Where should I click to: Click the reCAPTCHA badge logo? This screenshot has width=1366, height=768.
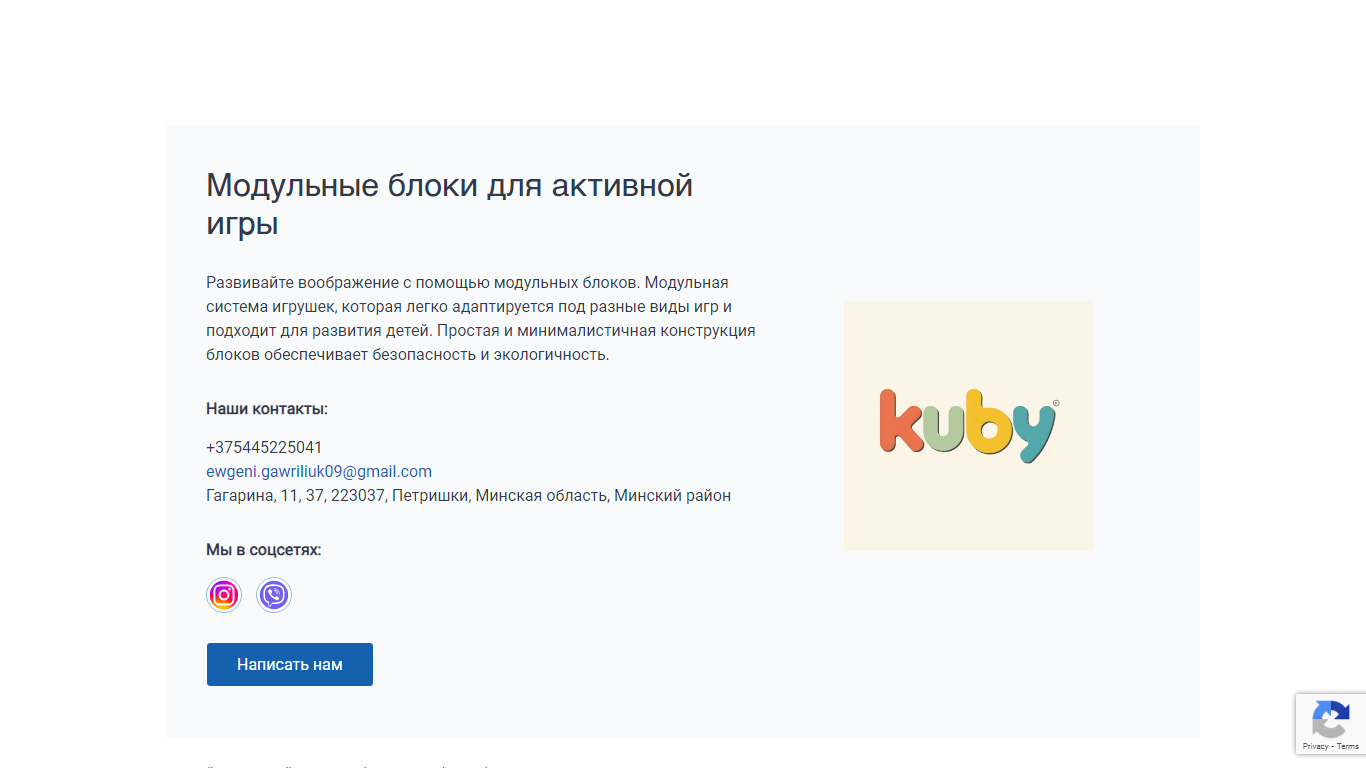[x=1331, y=720]
